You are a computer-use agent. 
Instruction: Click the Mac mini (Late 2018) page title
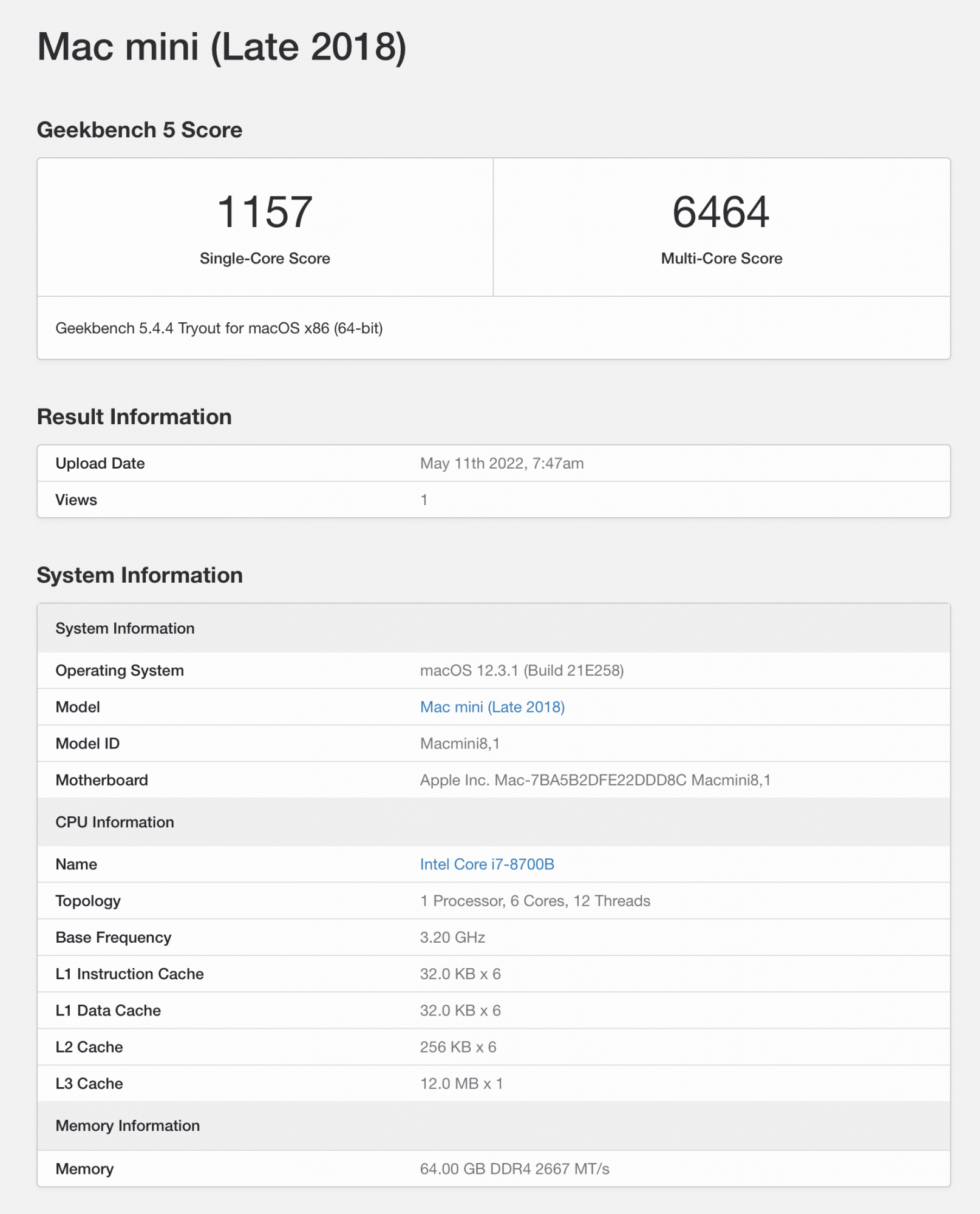222,47
